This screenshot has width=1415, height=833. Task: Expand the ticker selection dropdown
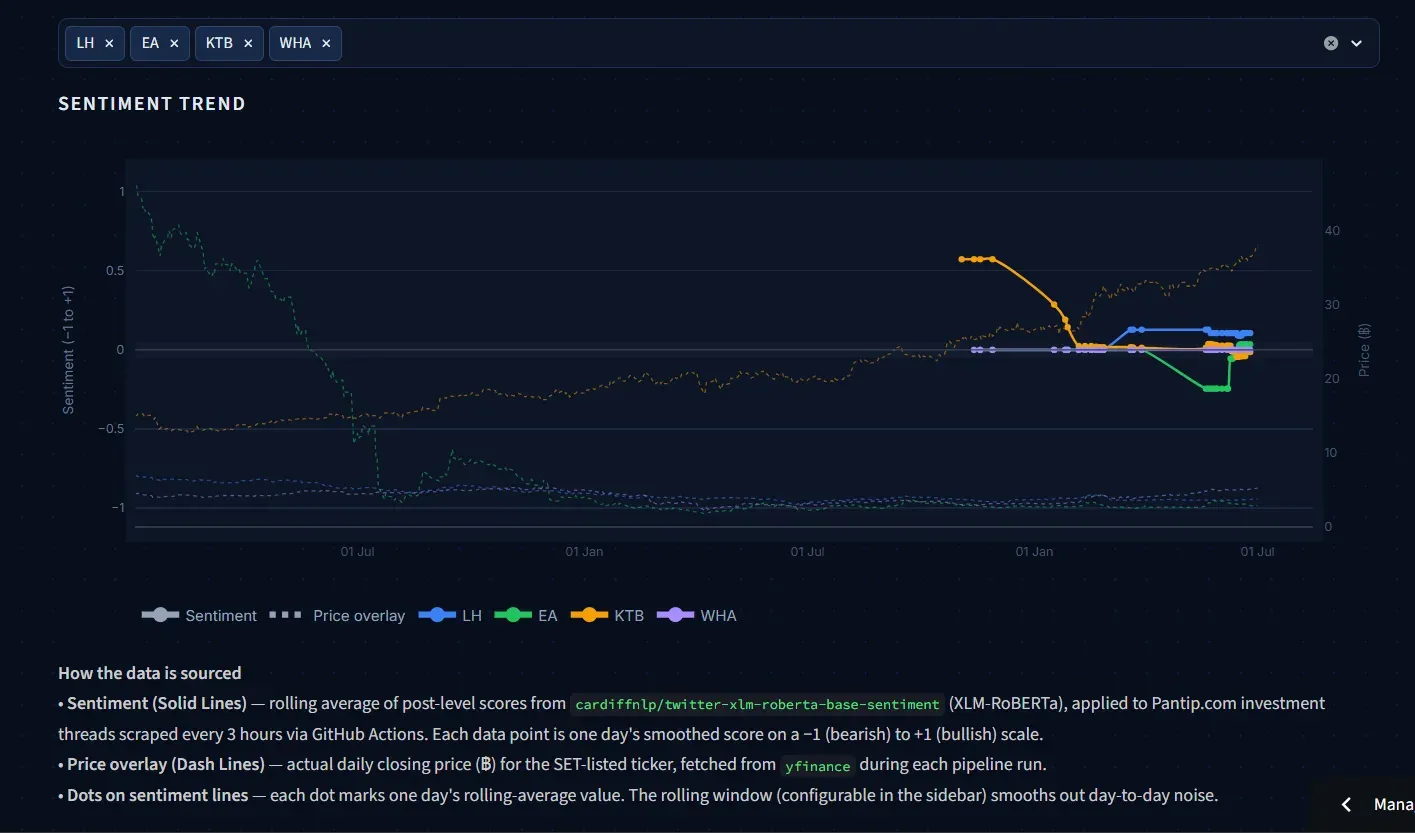1357,43
